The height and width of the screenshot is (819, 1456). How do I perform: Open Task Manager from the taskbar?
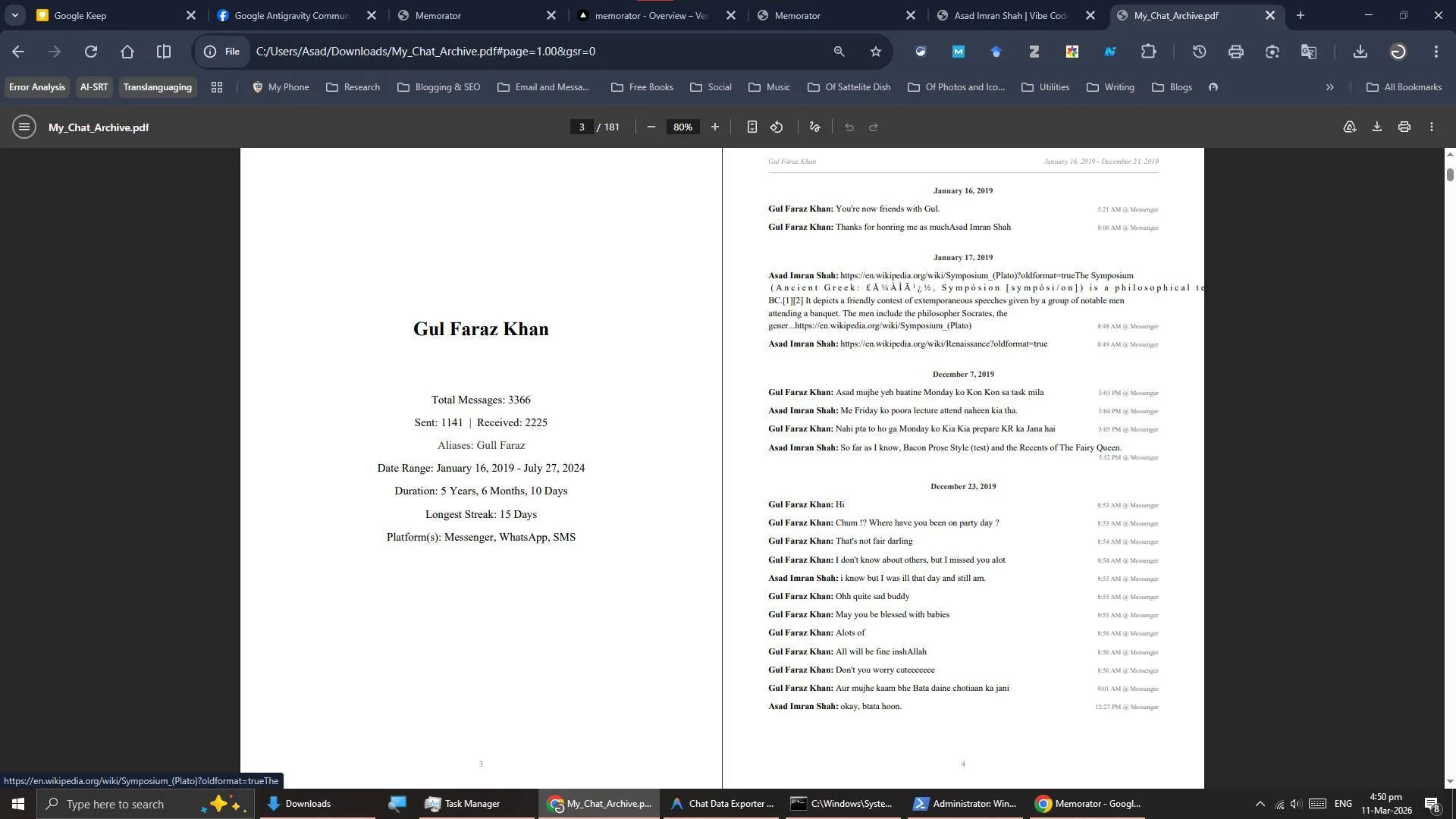click(x=463, y=804)
